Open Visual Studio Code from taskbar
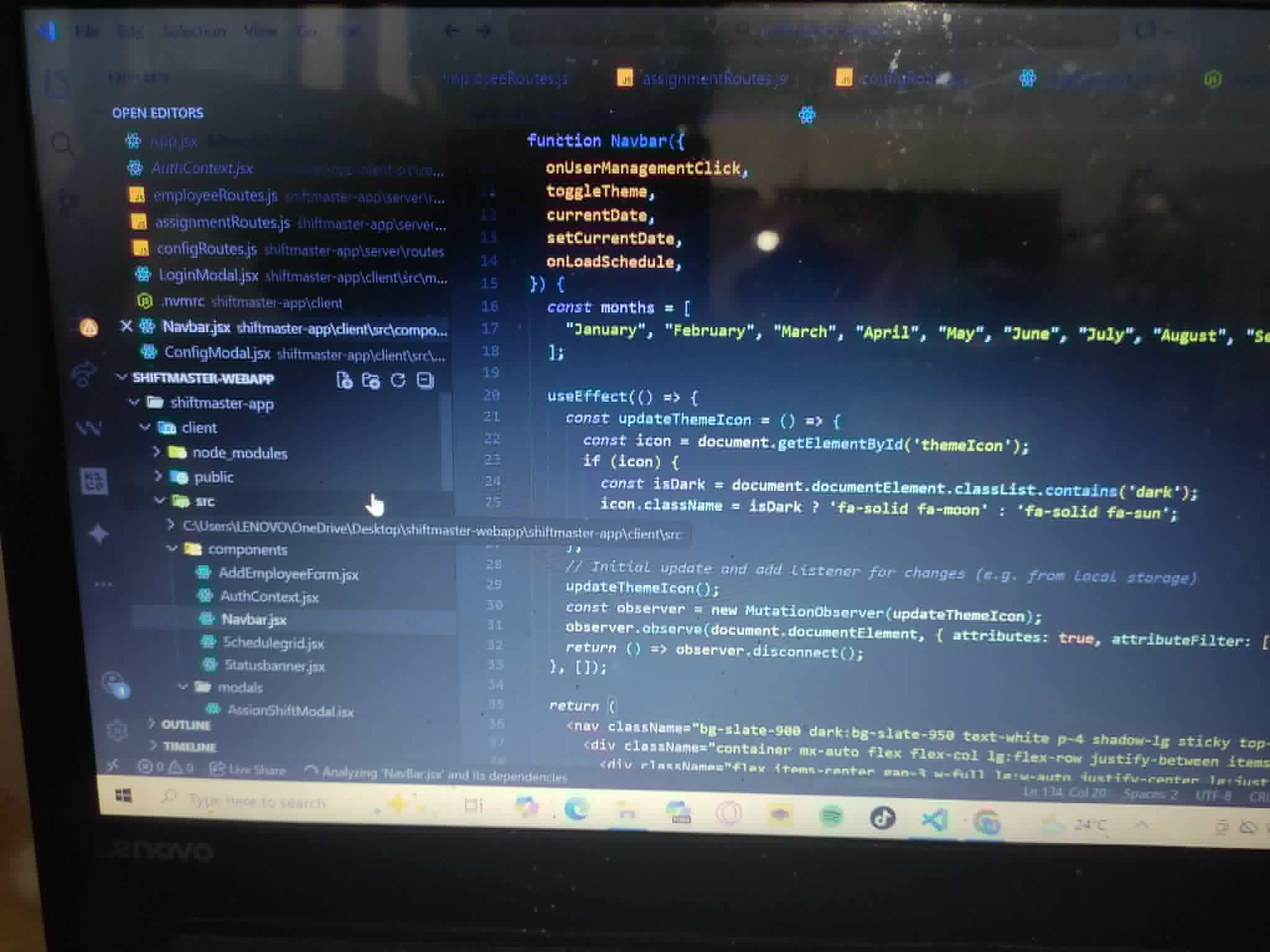Screen dimensions: 1270x952 935,820
